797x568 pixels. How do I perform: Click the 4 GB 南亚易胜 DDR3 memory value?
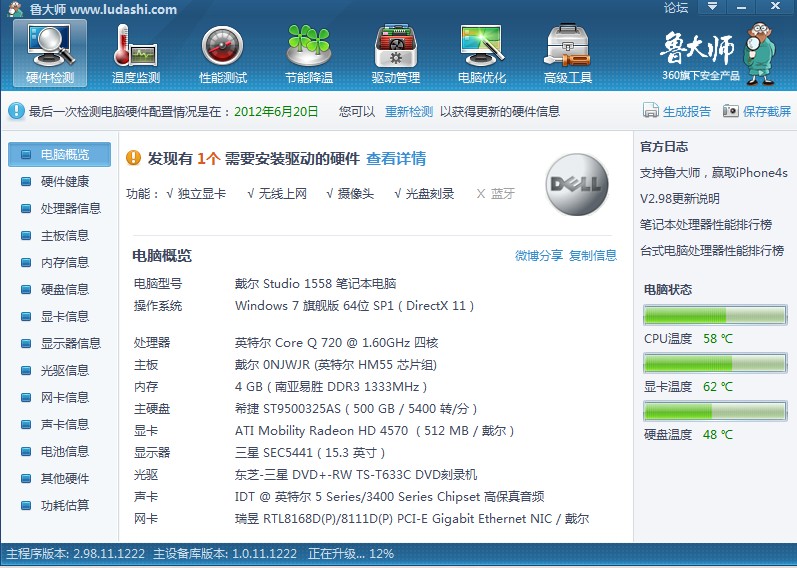pyautogui.click(x=331, y=386)
